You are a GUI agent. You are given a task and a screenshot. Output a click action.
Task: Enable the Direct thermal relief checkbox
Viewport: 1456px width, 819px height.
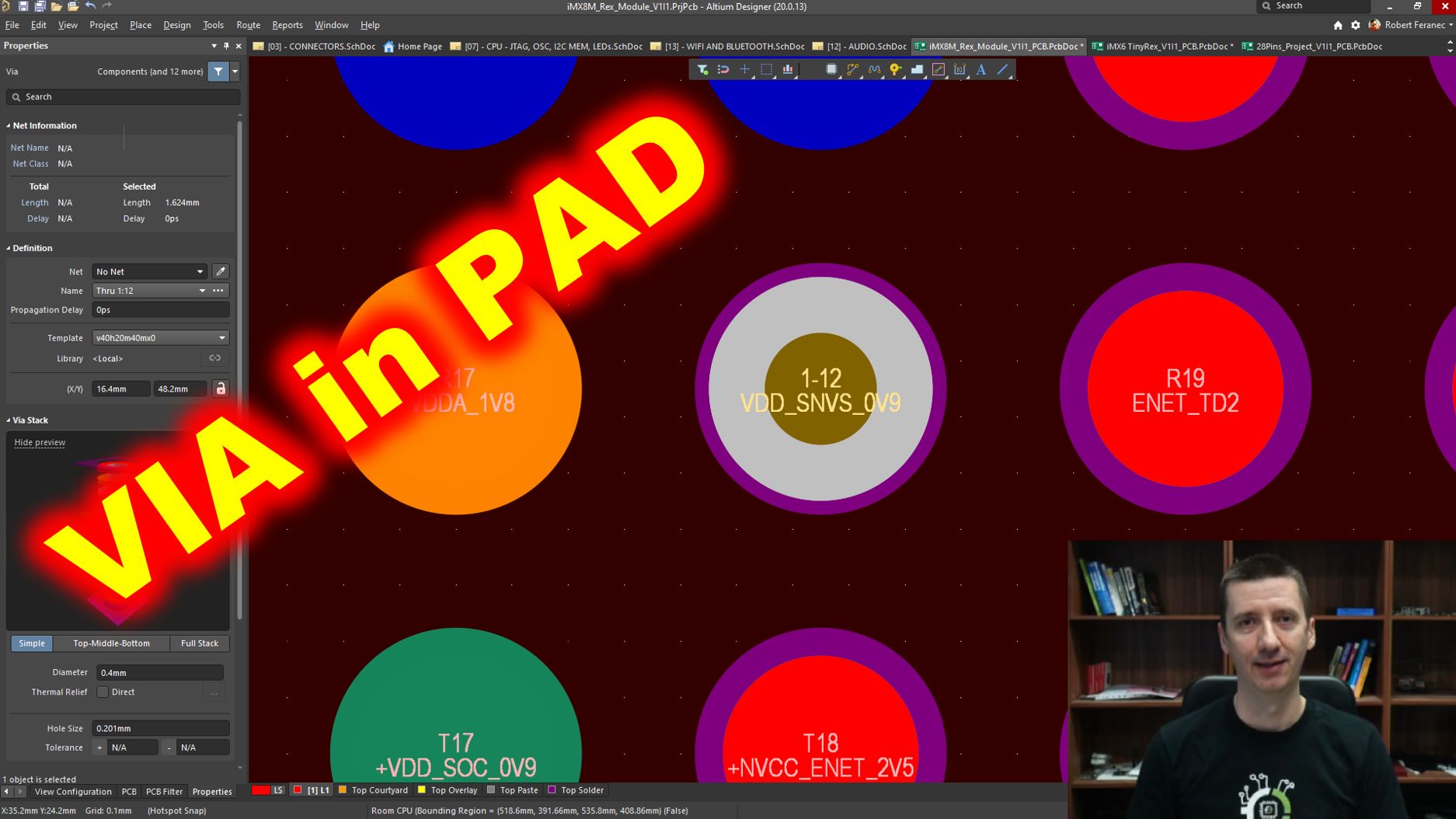pos(103,692)
